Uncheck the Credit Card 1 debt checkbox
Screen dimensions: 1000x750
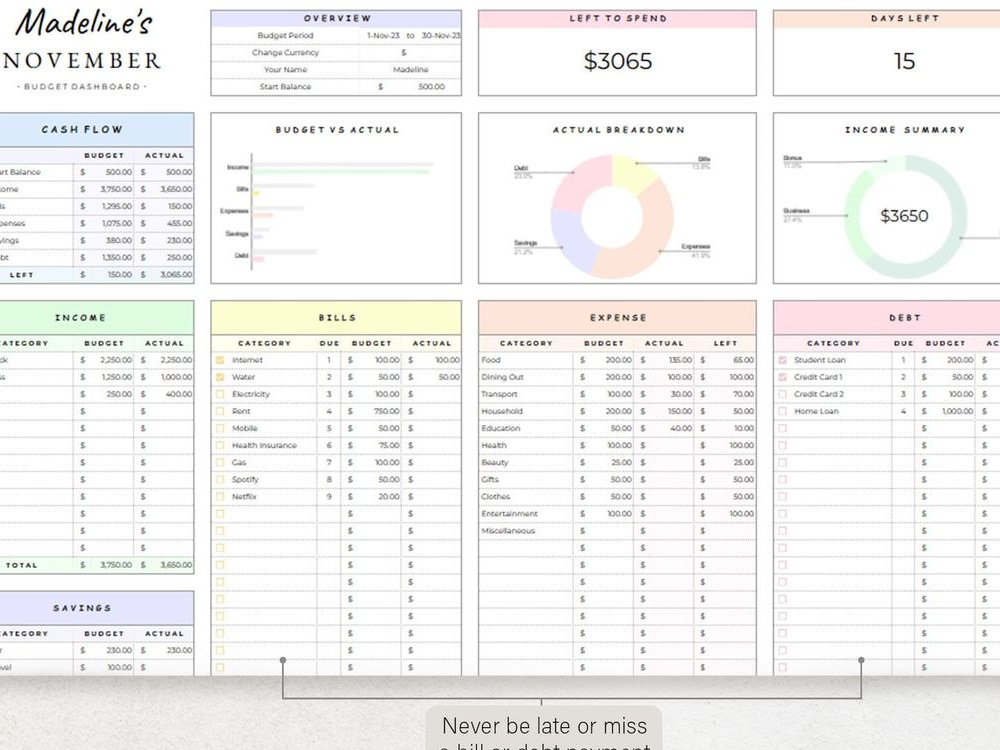click(783, 378)
